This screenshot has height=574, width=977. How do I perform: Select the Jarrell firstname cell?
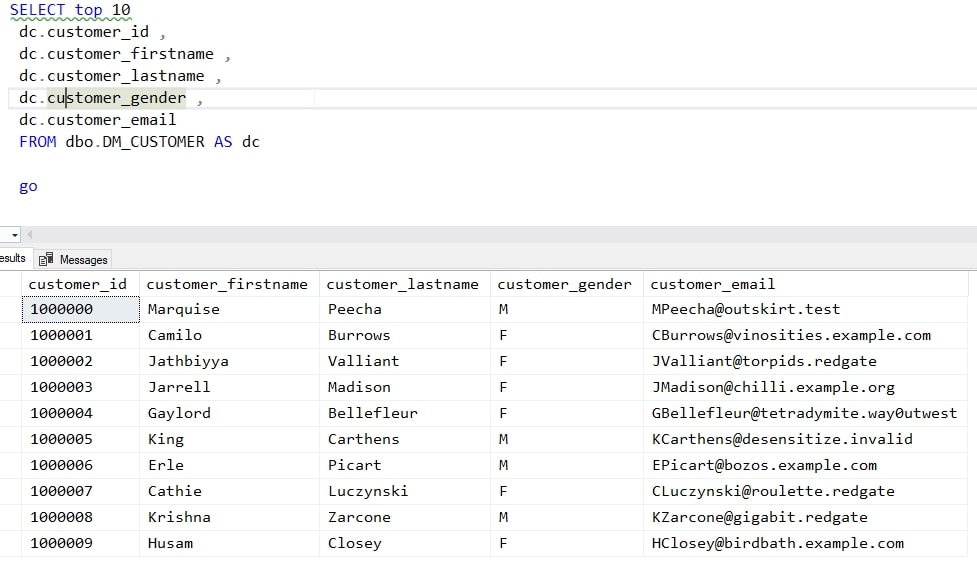pos(229,388)
